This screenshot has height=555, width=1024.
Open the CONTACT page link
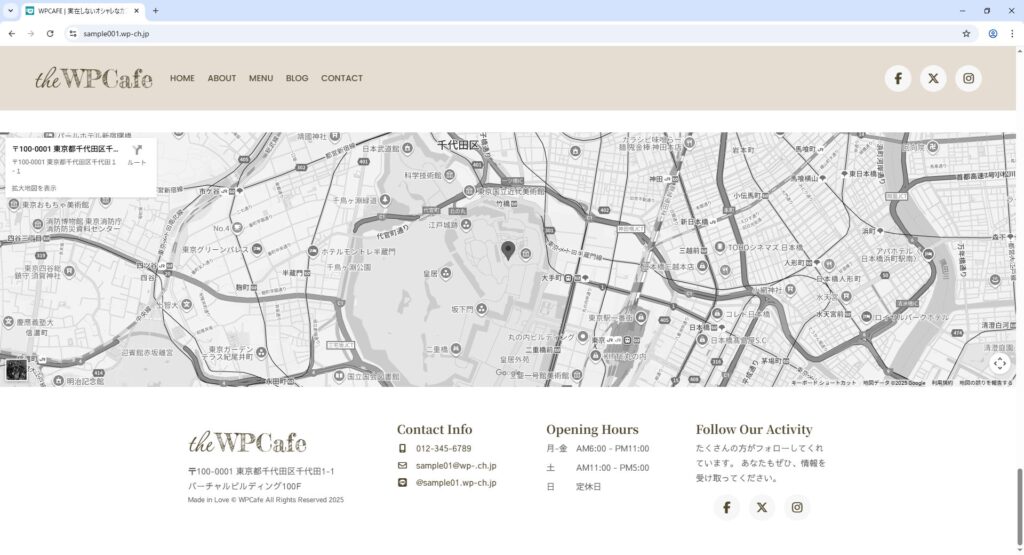pyautogui.click(x=342, y=78)
